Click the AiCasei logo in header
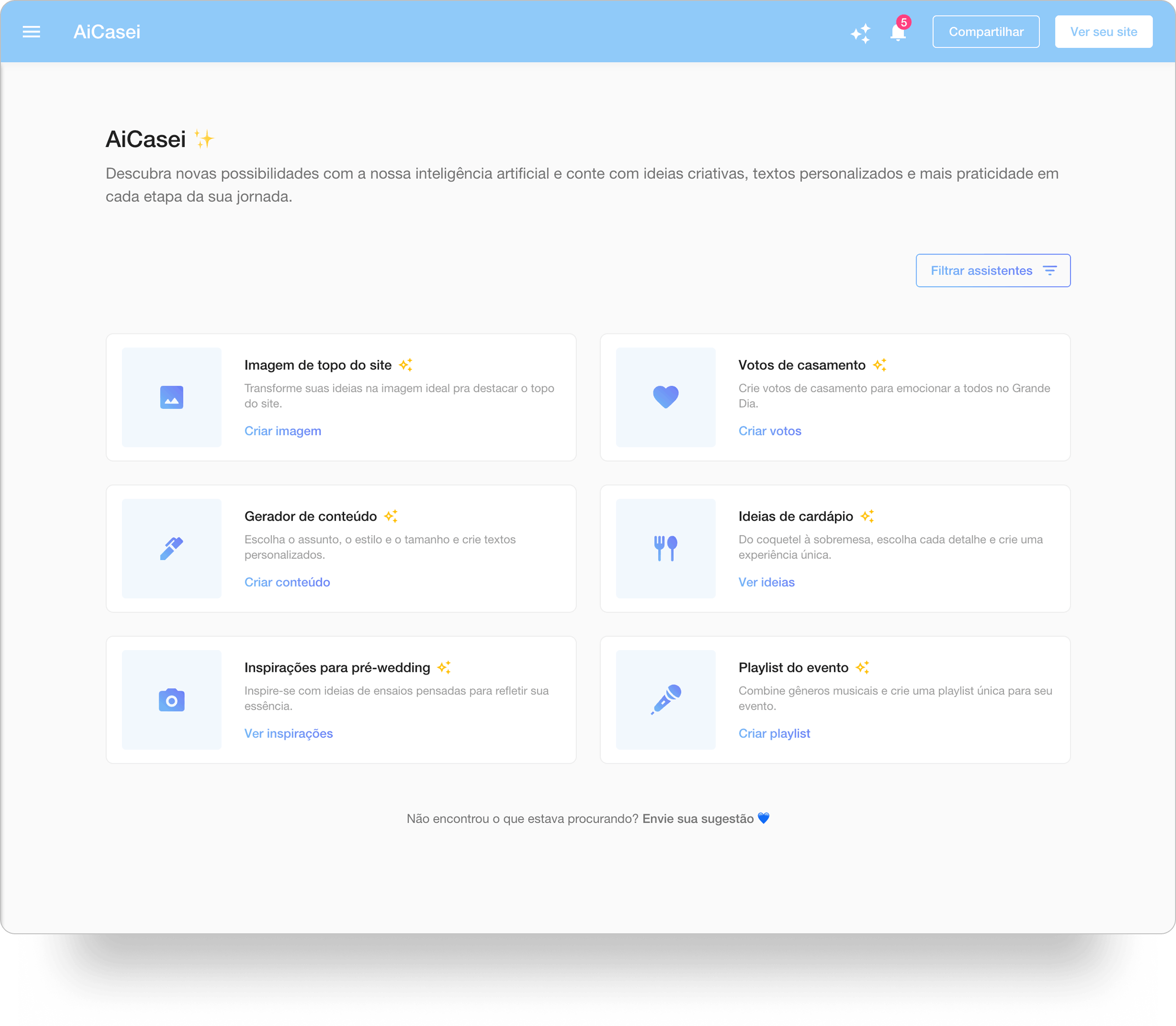Screen dimensions: 1176x1026 coord(106,32)
